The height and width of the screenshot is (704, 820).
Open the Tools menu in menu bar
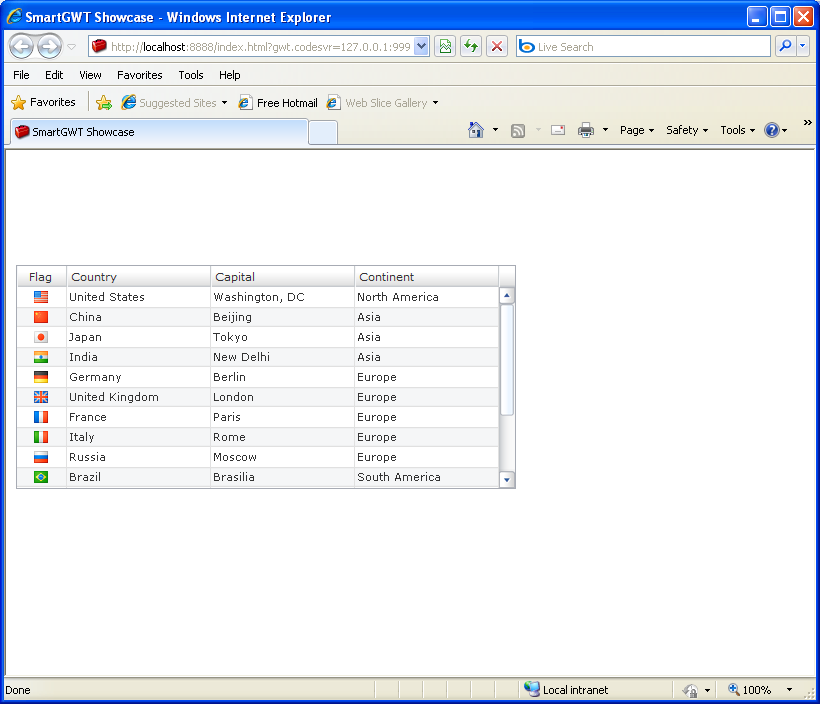pyautogui.click(x=191, y=75)
